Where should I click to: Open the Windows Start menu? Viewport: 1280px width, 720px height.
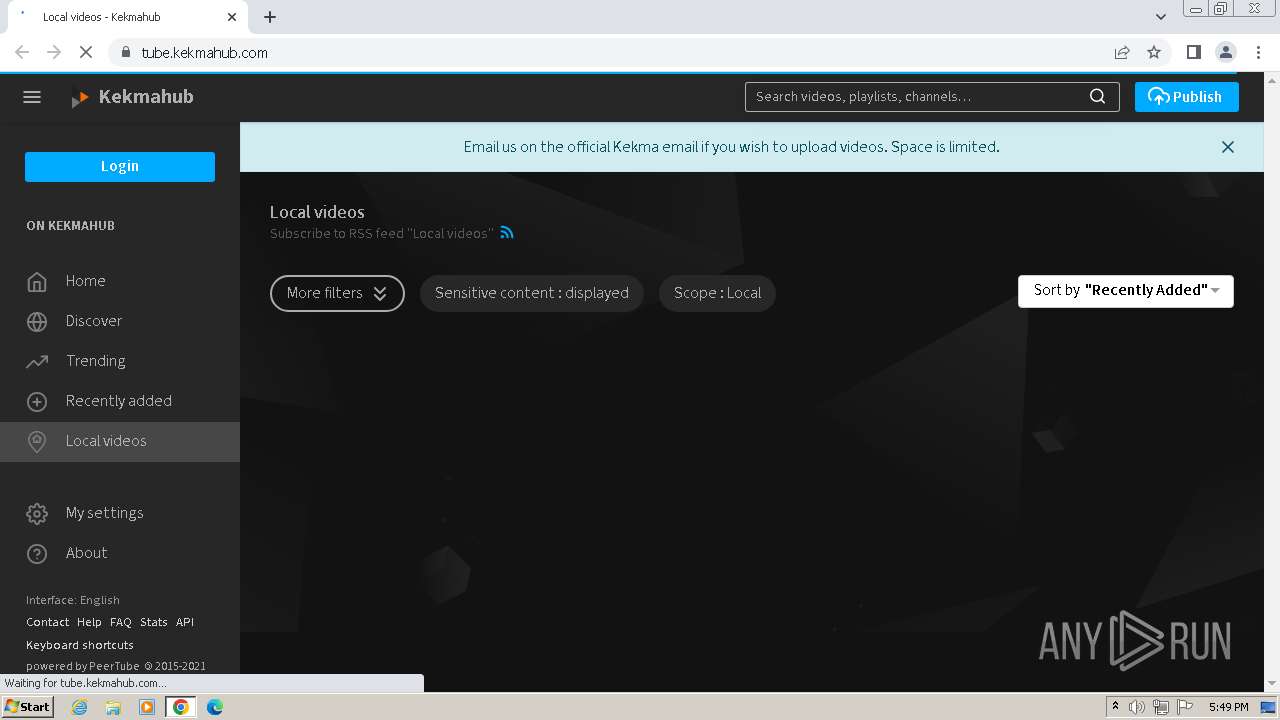[x=28, y=707]
